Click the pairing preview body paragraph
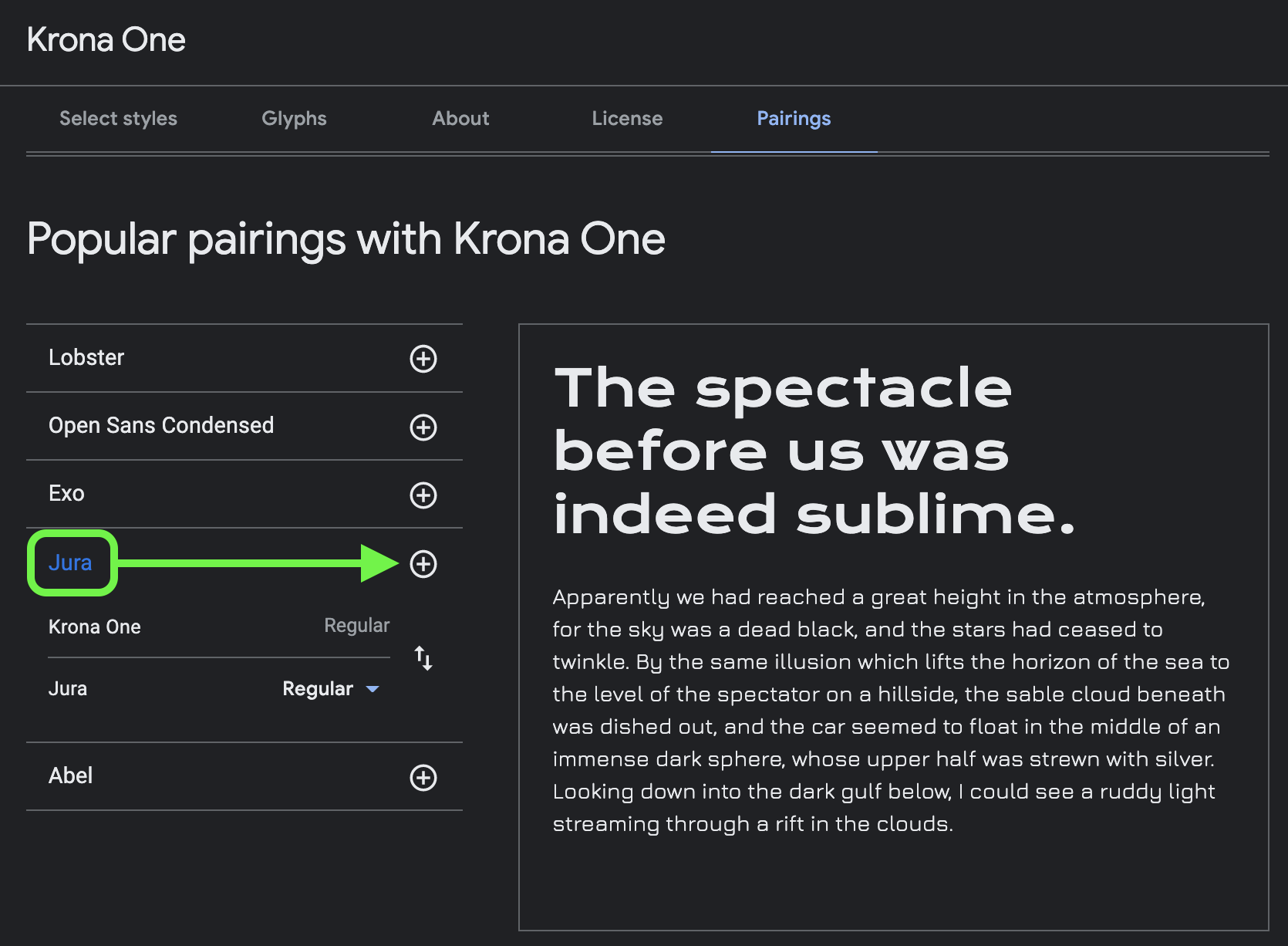Screen dimensions: 1288x946 pyautogui.click(x=891, y=710)
